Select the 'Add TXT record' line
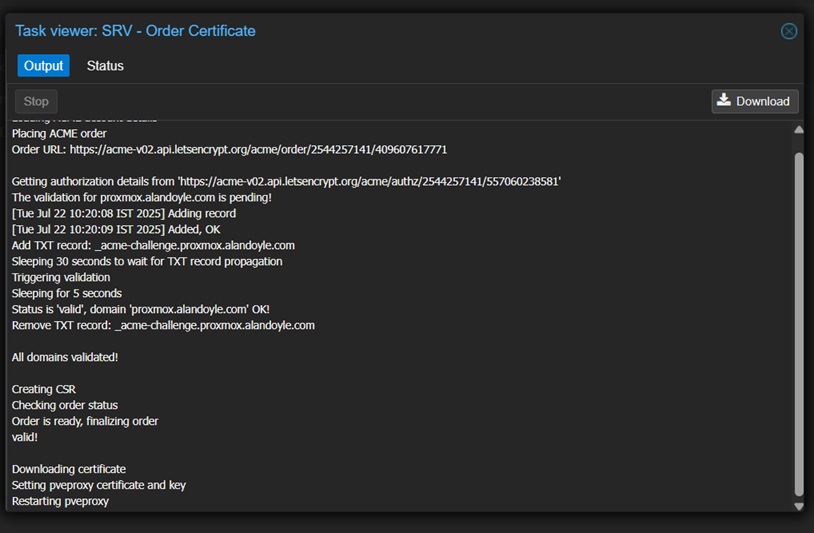 pos(153,245)
